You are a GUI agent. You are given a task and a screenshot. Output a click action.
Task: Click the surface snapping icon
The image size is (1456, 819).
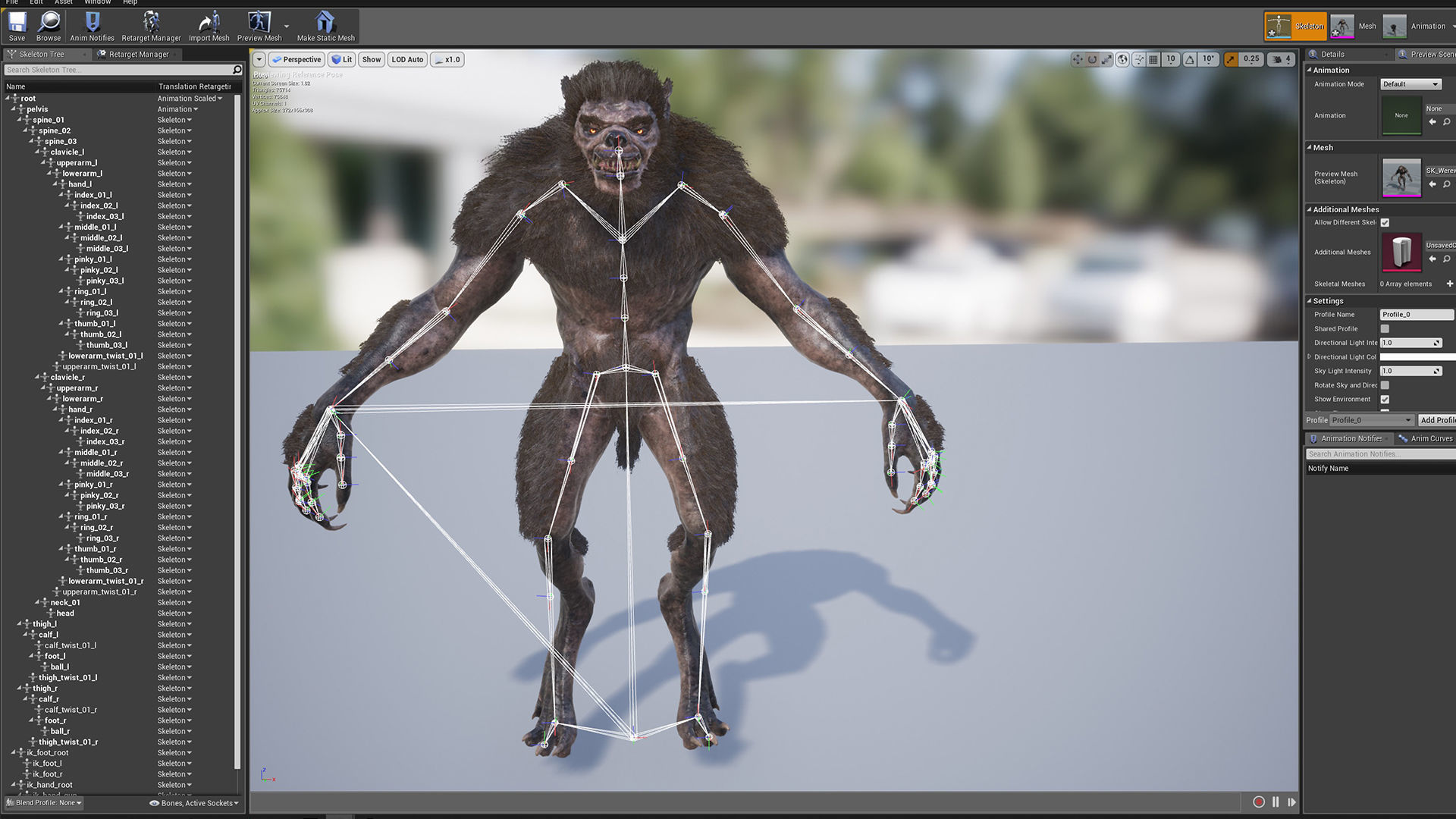click(x=1139, y=59)
